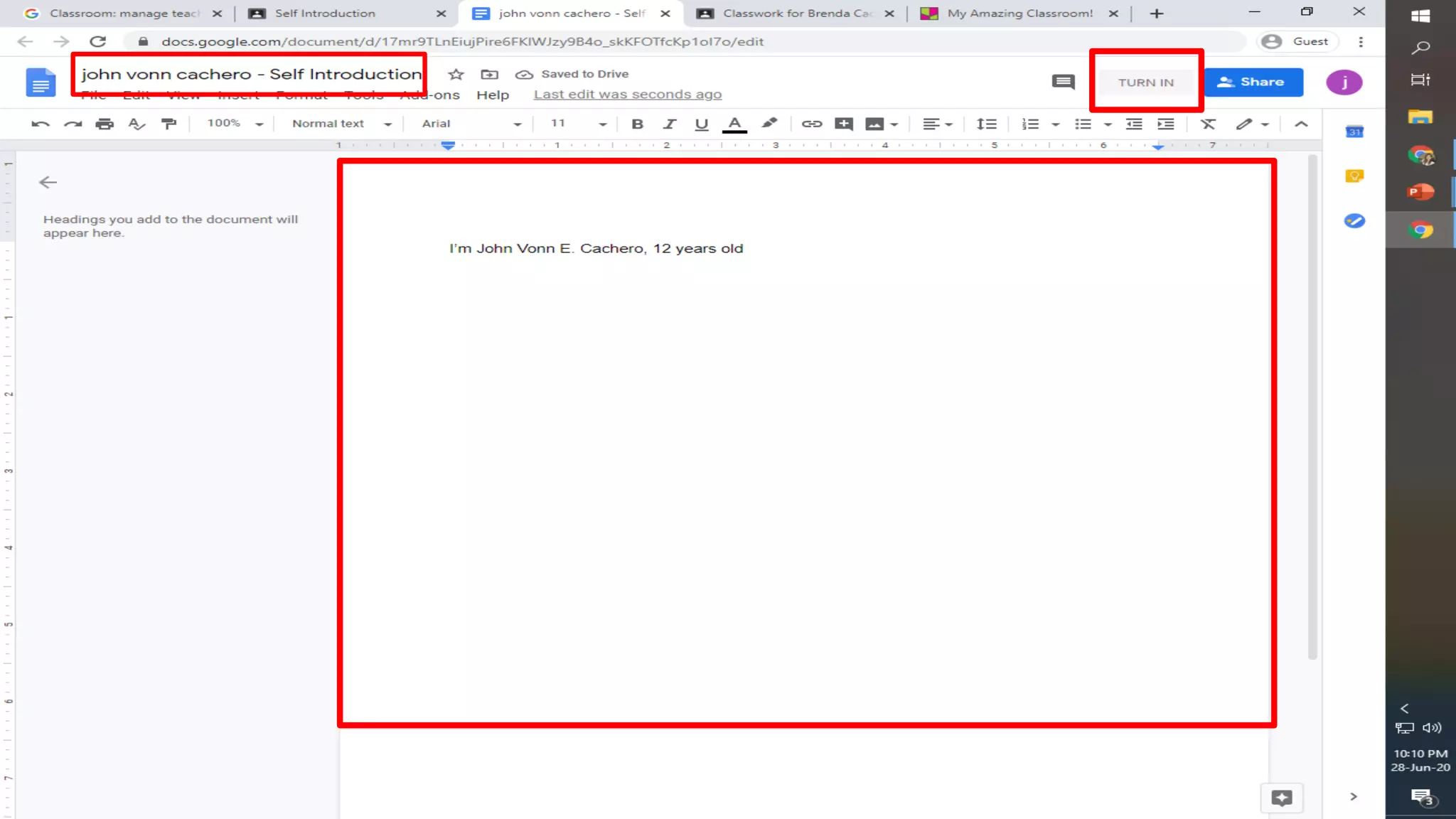Expand numbered list options arrow
The width and height of the screenshot is (1456, 819).
(x=1056, y=124)
